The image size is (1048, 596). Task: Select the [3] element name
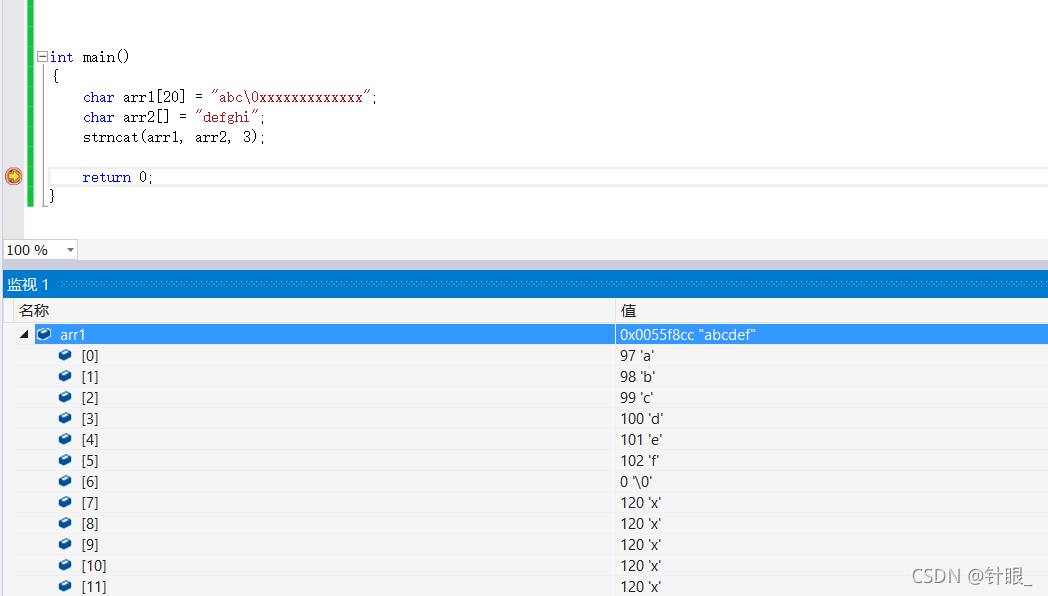pos(90,419)
